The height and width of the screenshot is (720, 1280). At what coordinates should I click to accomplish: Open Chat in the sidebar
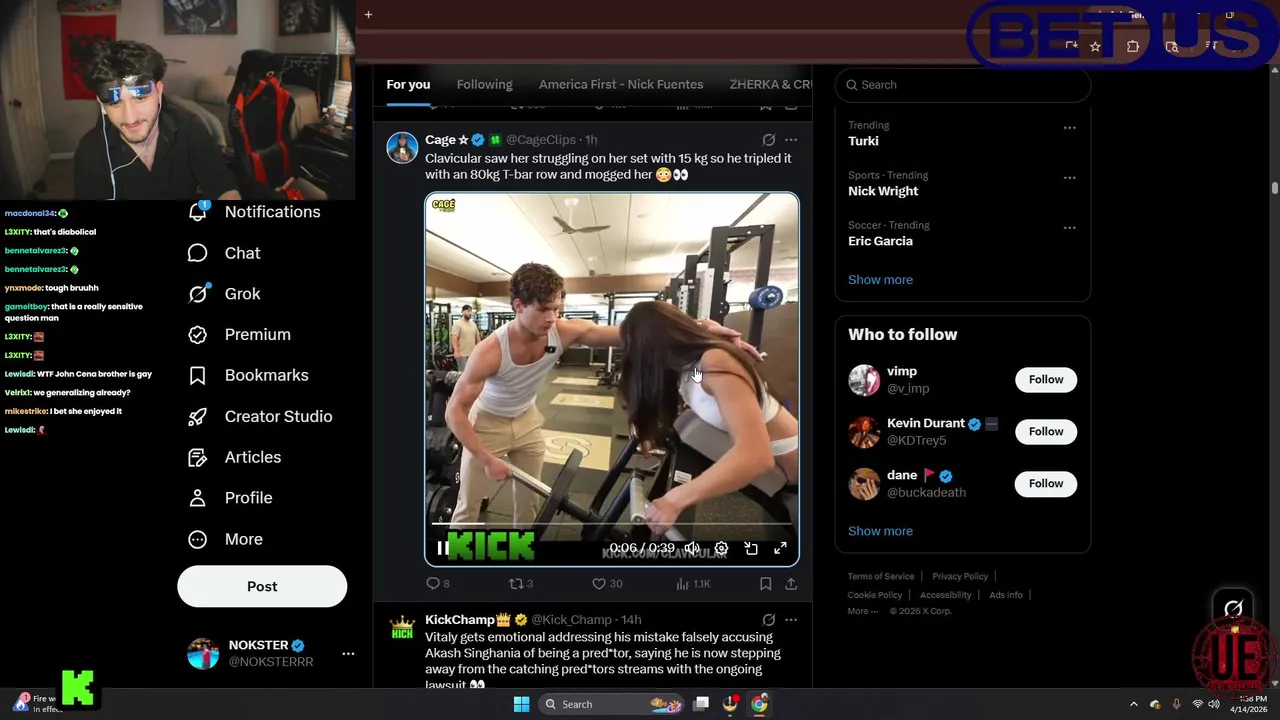click(x=224, y=253)
